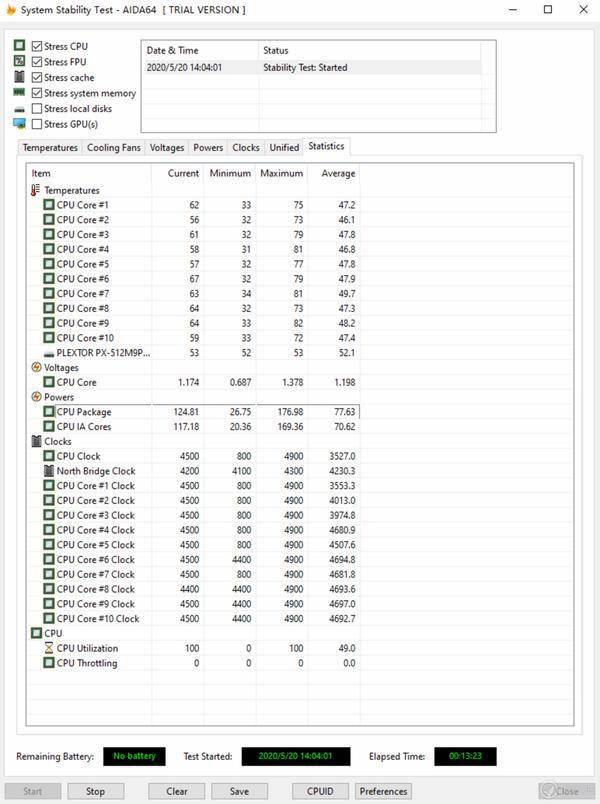Select the CPU Utilization row

[x=194, y=648]
